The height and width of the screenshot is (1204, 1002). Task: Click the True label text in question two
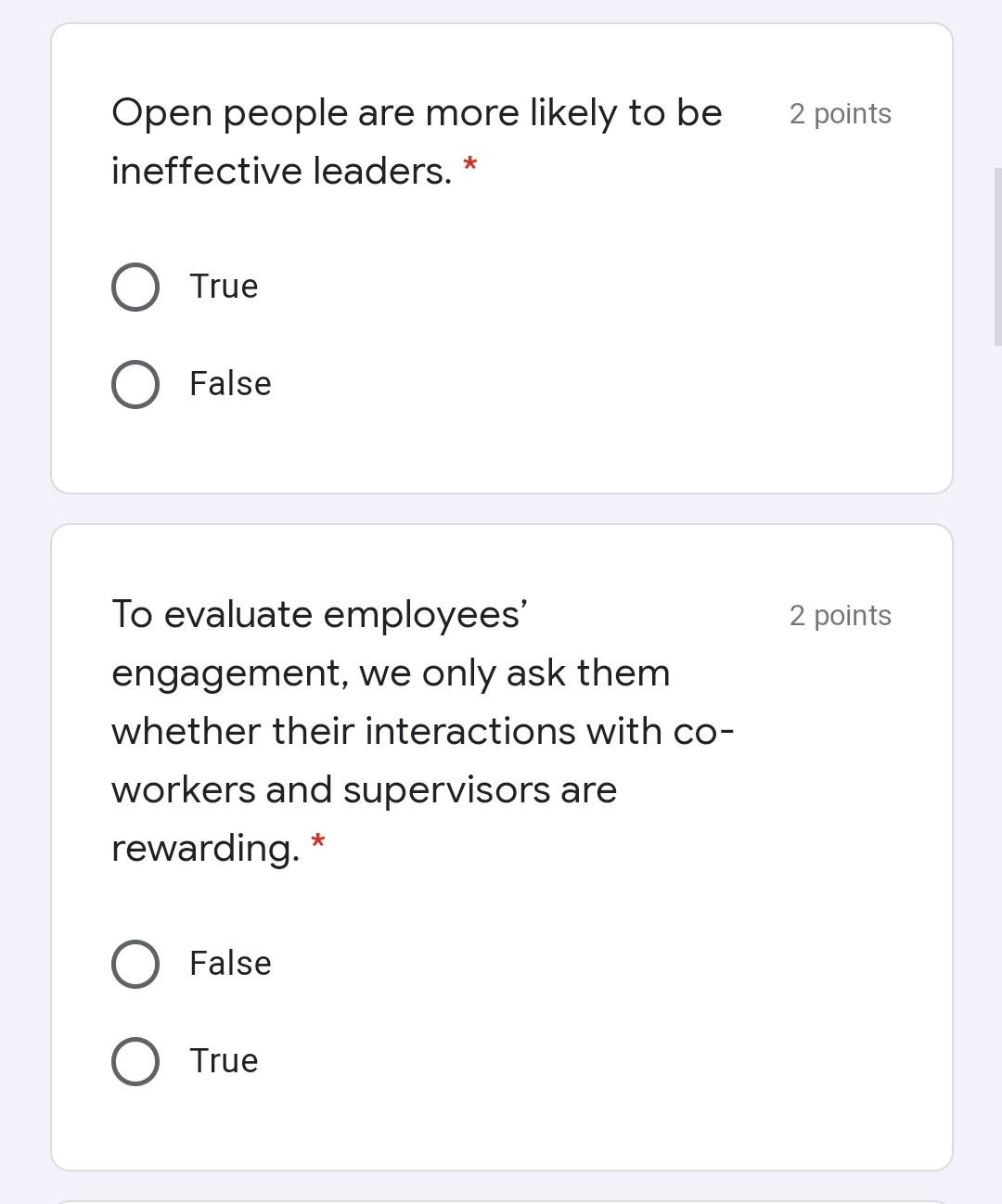tap(223, 1060)
